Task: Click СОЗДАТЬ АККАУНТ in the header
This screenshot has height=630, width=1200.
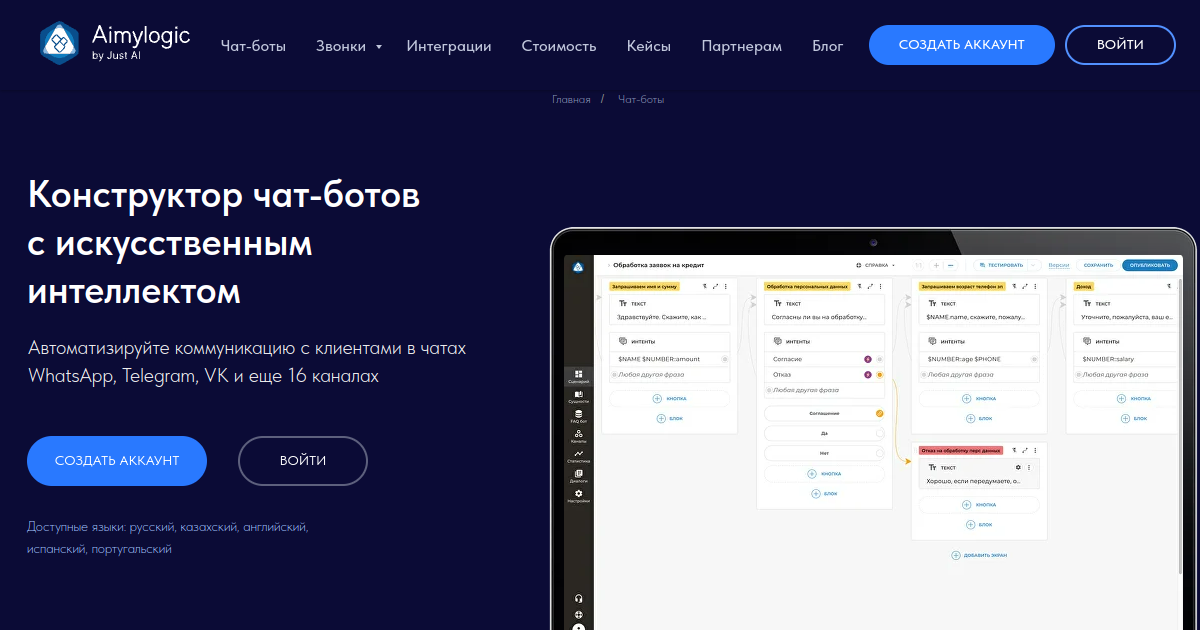Action: (962, 45)
